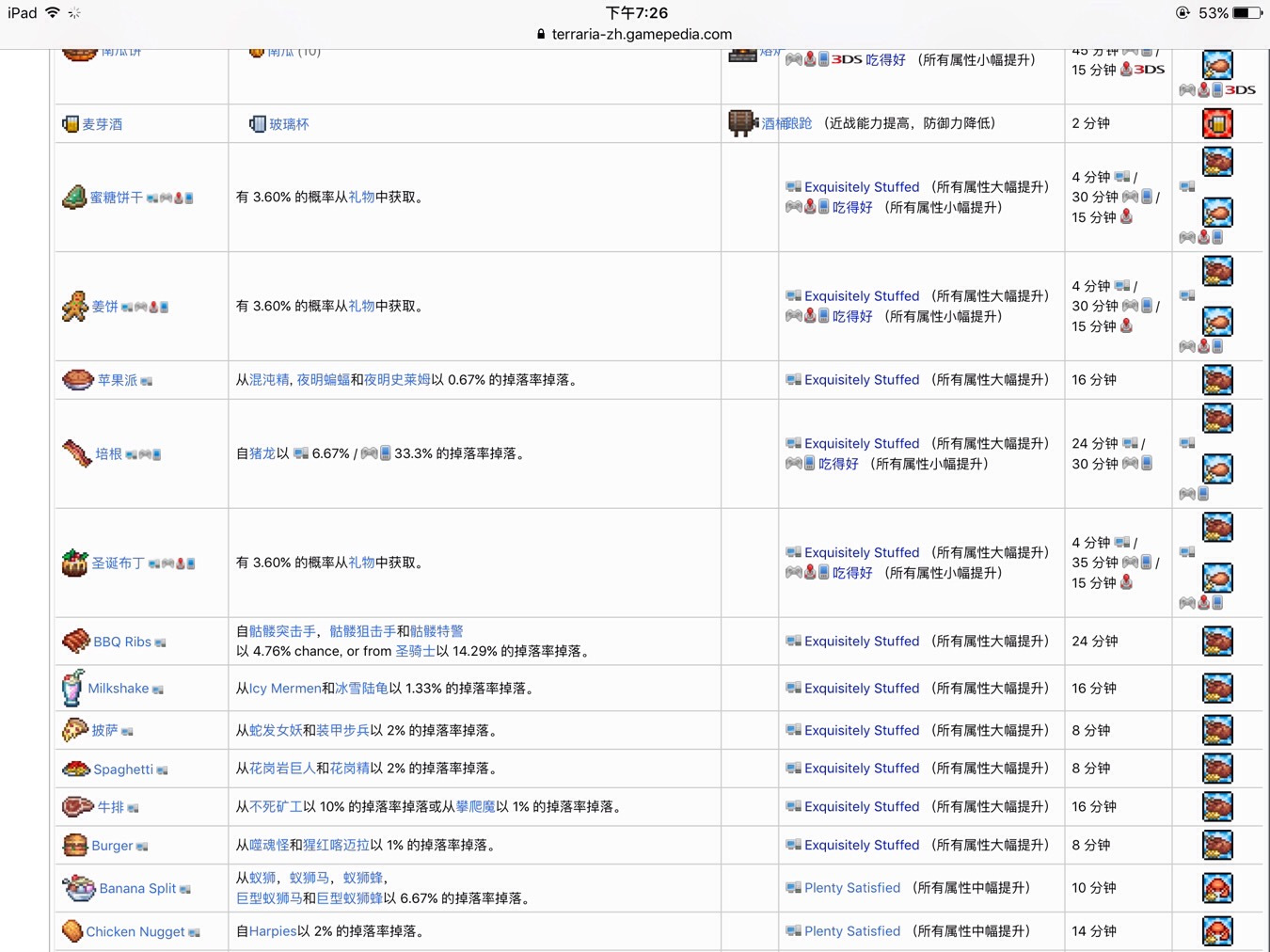1270x952 pixels.
Task: Open the 玻璃杯 ingredient link
Action: tap(290, 124)
